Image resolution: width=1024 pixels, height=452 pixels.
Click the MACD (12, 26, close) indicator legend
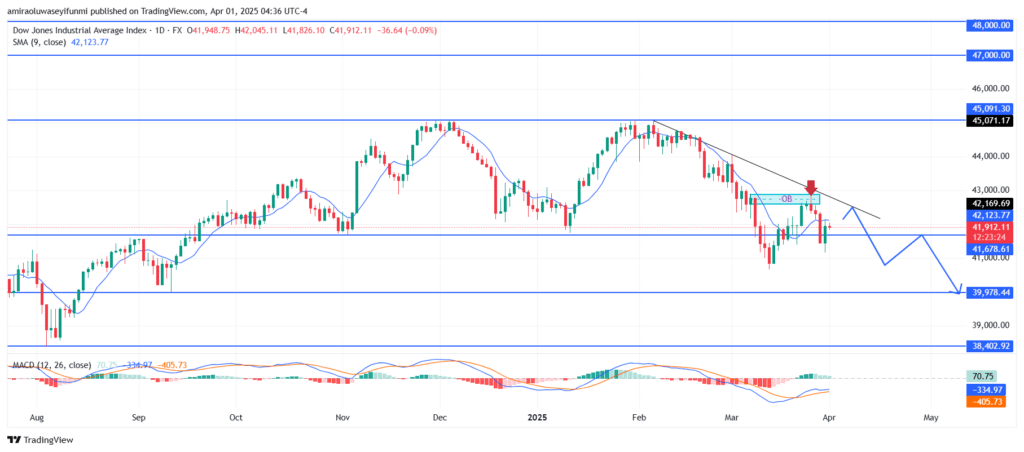point(54,366)
